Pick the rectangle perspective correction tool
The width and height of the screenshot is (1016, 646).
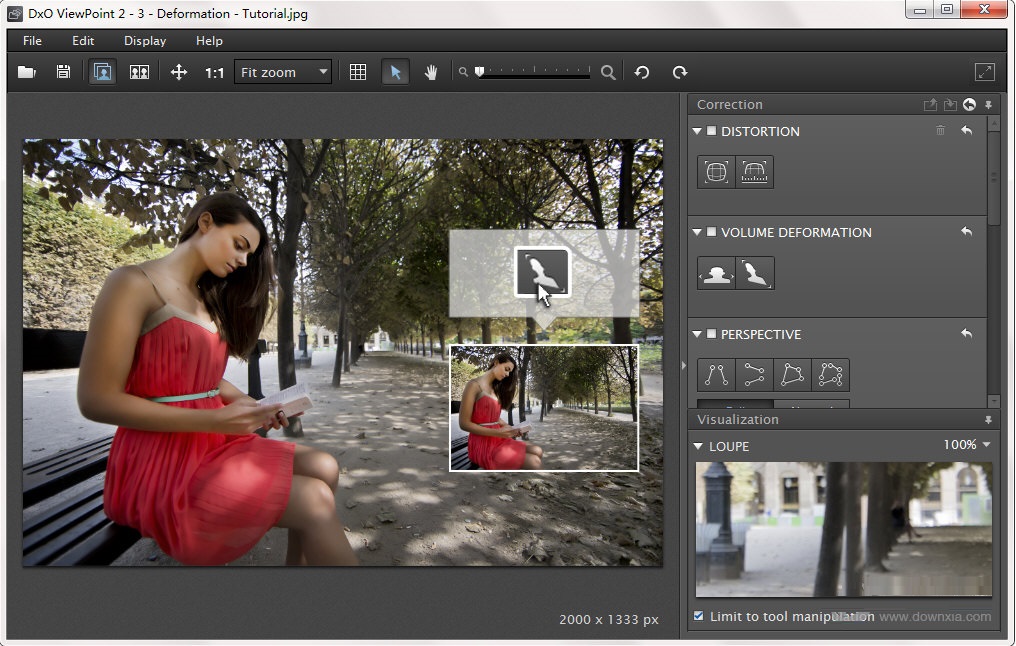point(792,374)
